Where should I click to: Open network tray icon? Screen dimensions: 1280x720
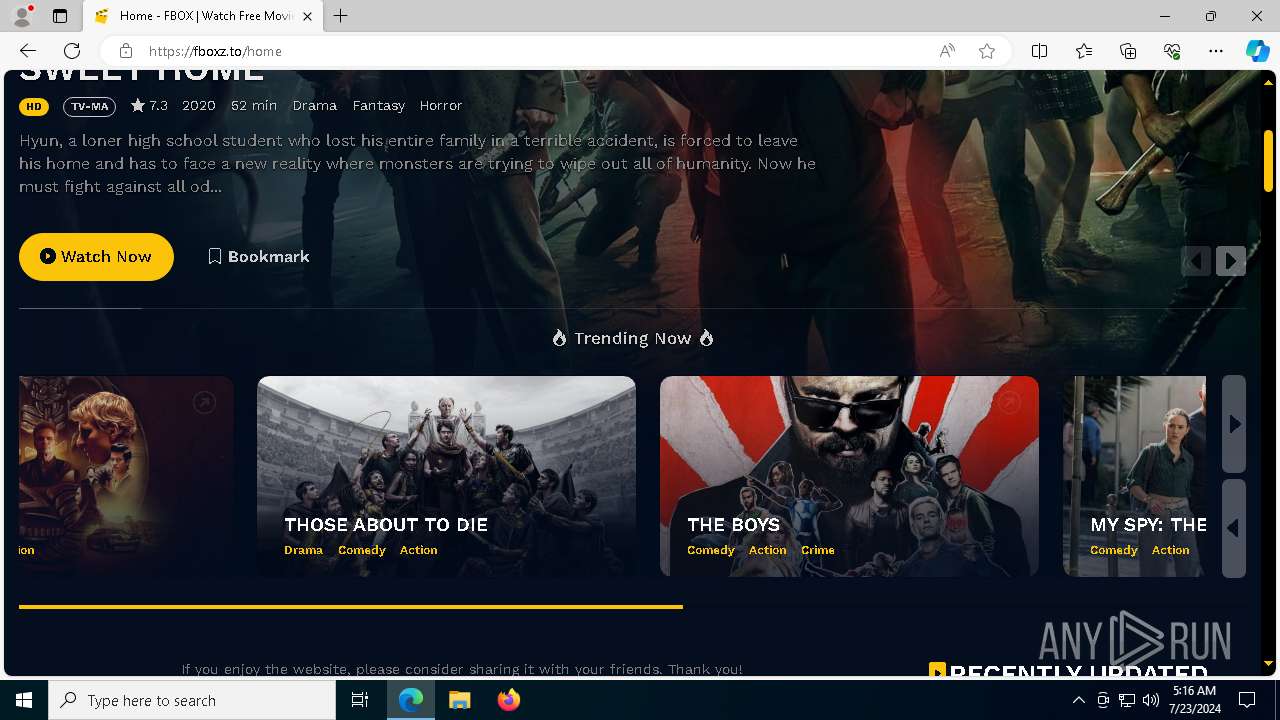point(1127,700)
